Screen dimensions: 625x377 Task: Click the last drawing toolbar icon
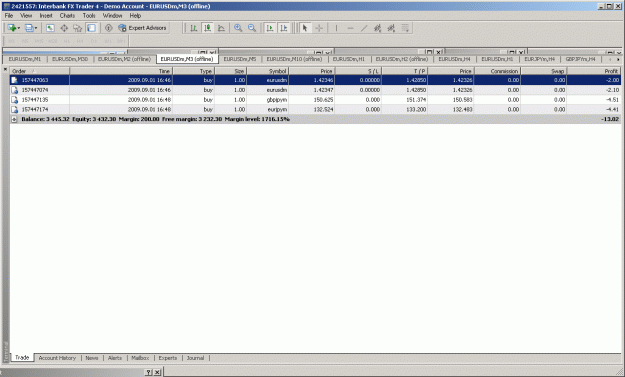[x=405, y=28]
